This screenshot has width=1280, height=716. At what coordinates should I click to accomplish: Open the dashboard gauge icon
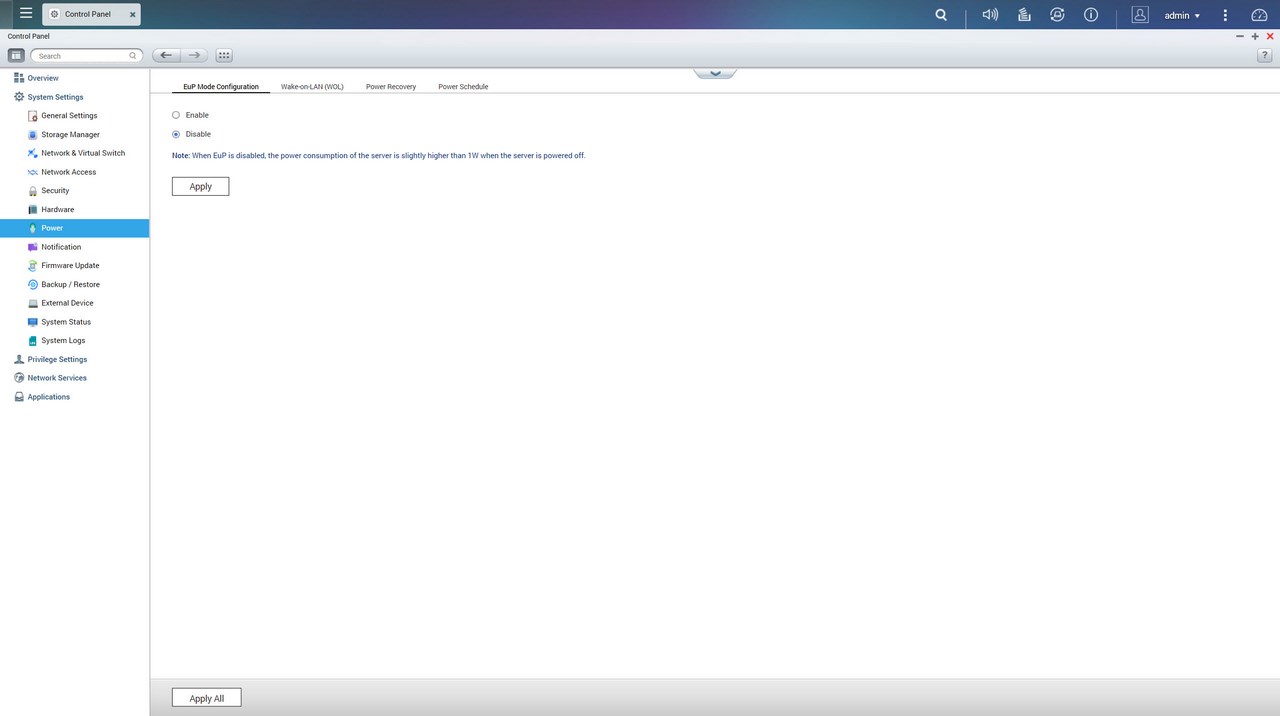[x=1259, y=15]
